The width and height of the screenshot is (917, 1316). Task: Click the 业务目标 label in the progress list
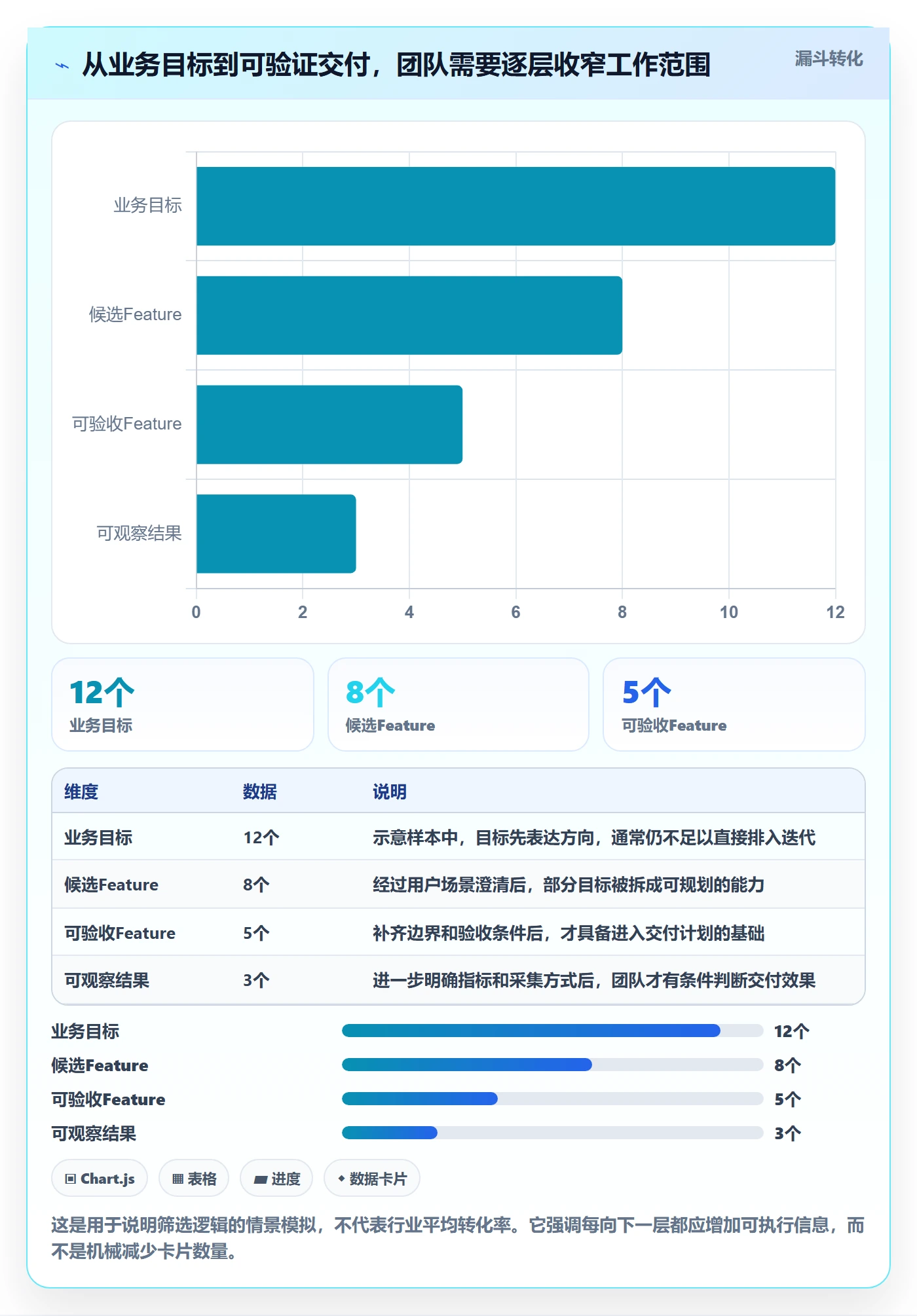click(x=85, y=1031)
